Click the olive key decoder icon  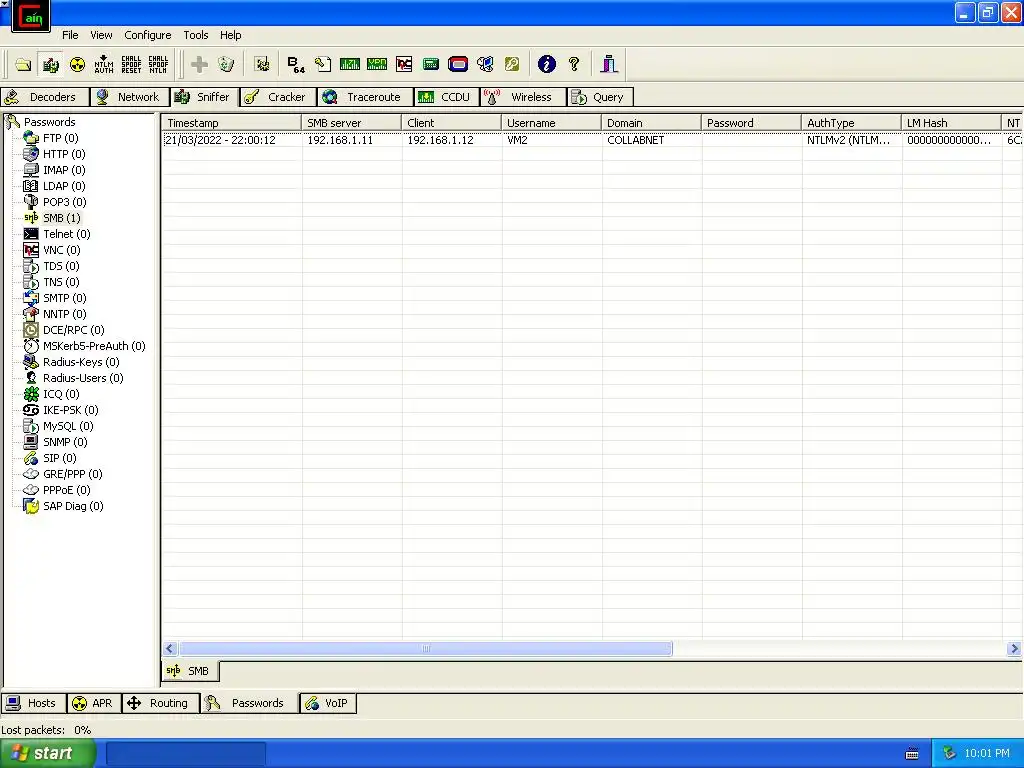tap(512, 64)
